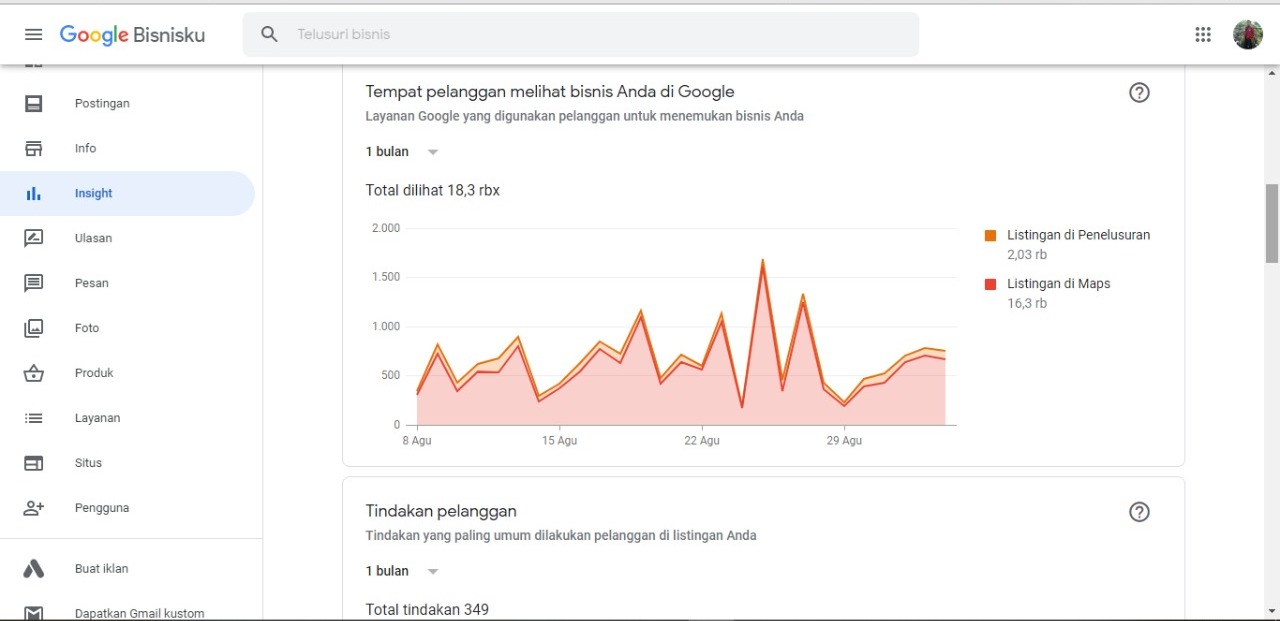Click the Pesan message icon
1280x621 pixels.
34,283
